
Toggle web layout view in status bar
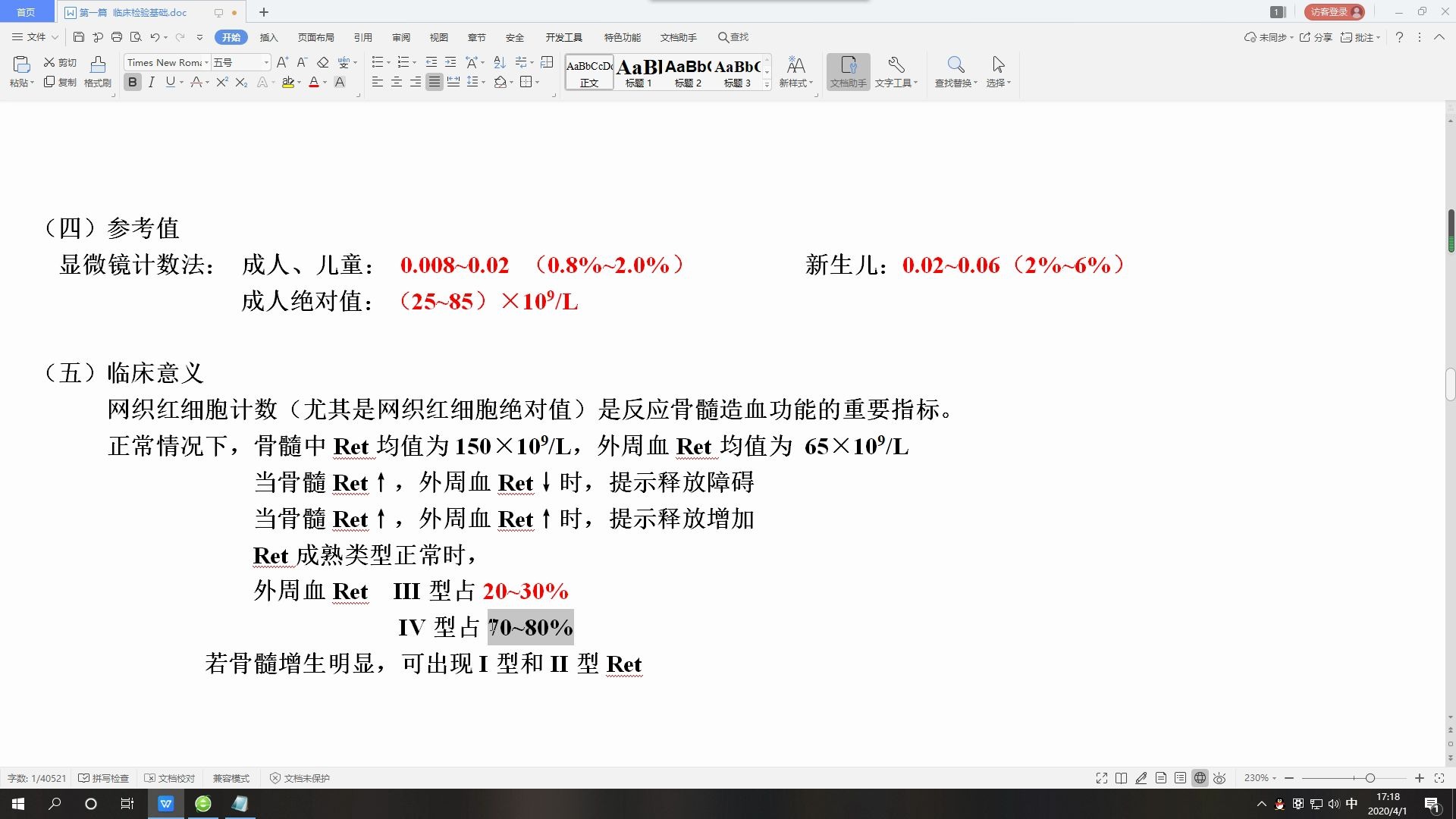1200,778
